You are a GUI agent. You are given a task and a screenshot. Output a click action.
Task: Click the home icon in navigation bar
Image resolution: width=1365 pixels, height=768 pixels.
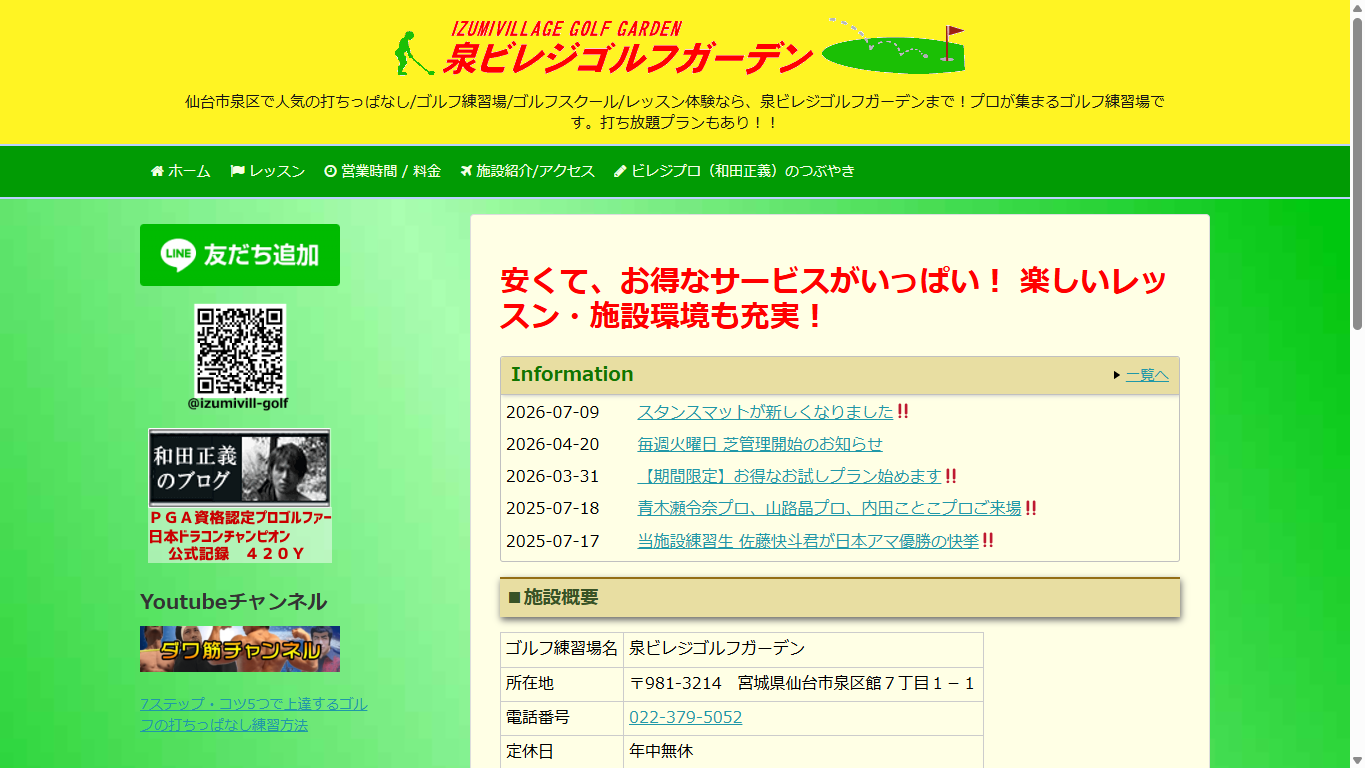[x=157, y=171]
